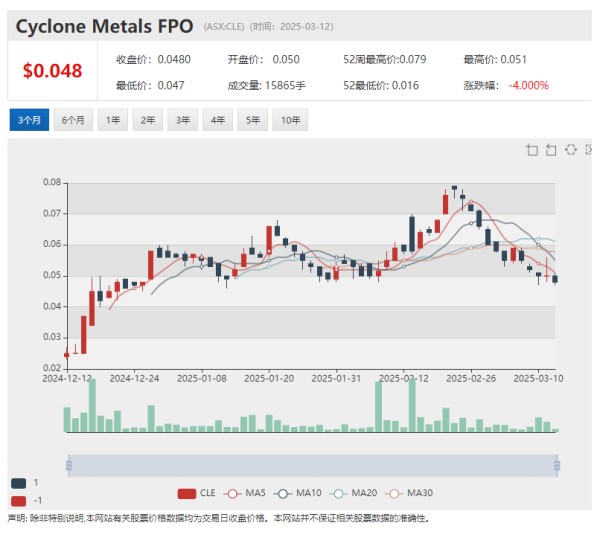The width and height of the screenshot is (600, 540).
Task: Click the red "-1" visual map swatch
Action: coord(20,500)
